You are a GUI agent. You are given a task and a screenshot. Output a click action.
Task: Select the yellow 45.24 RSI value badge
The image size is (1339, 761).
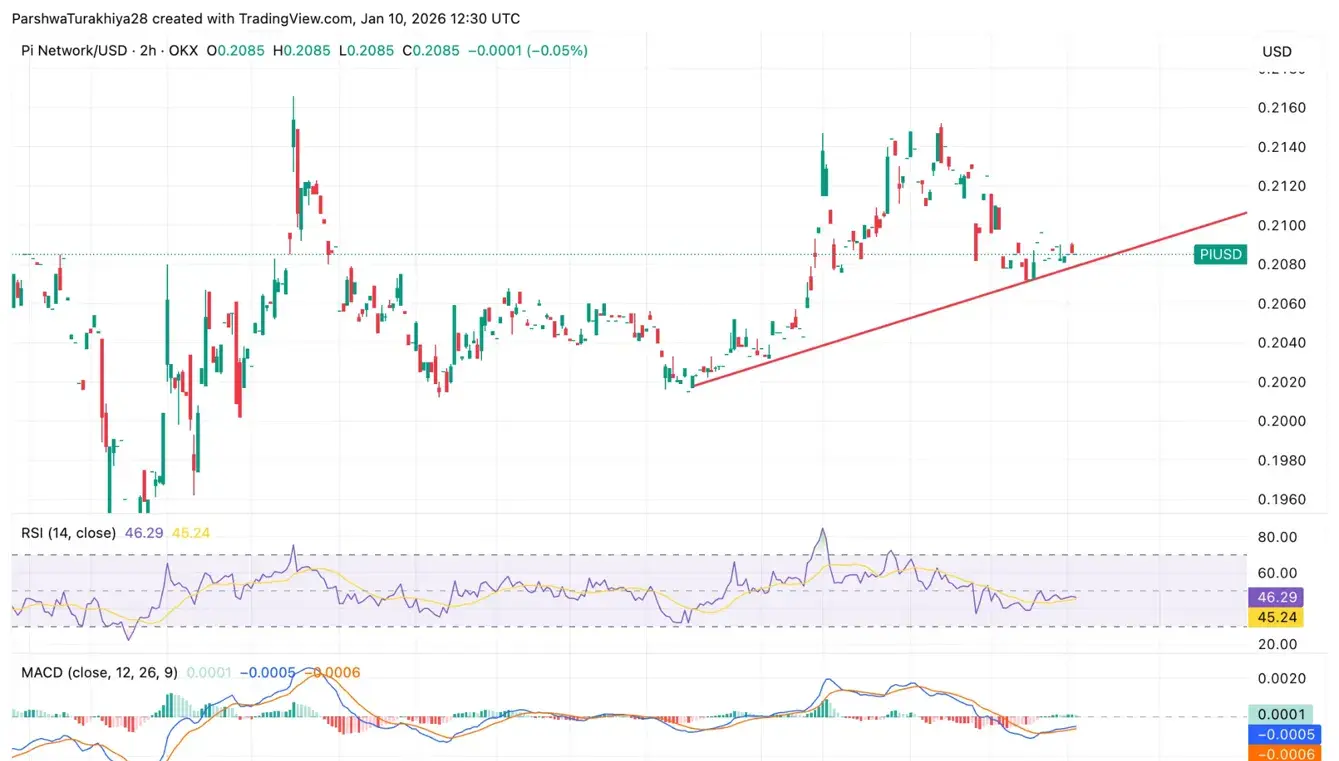pos(1278,617)
